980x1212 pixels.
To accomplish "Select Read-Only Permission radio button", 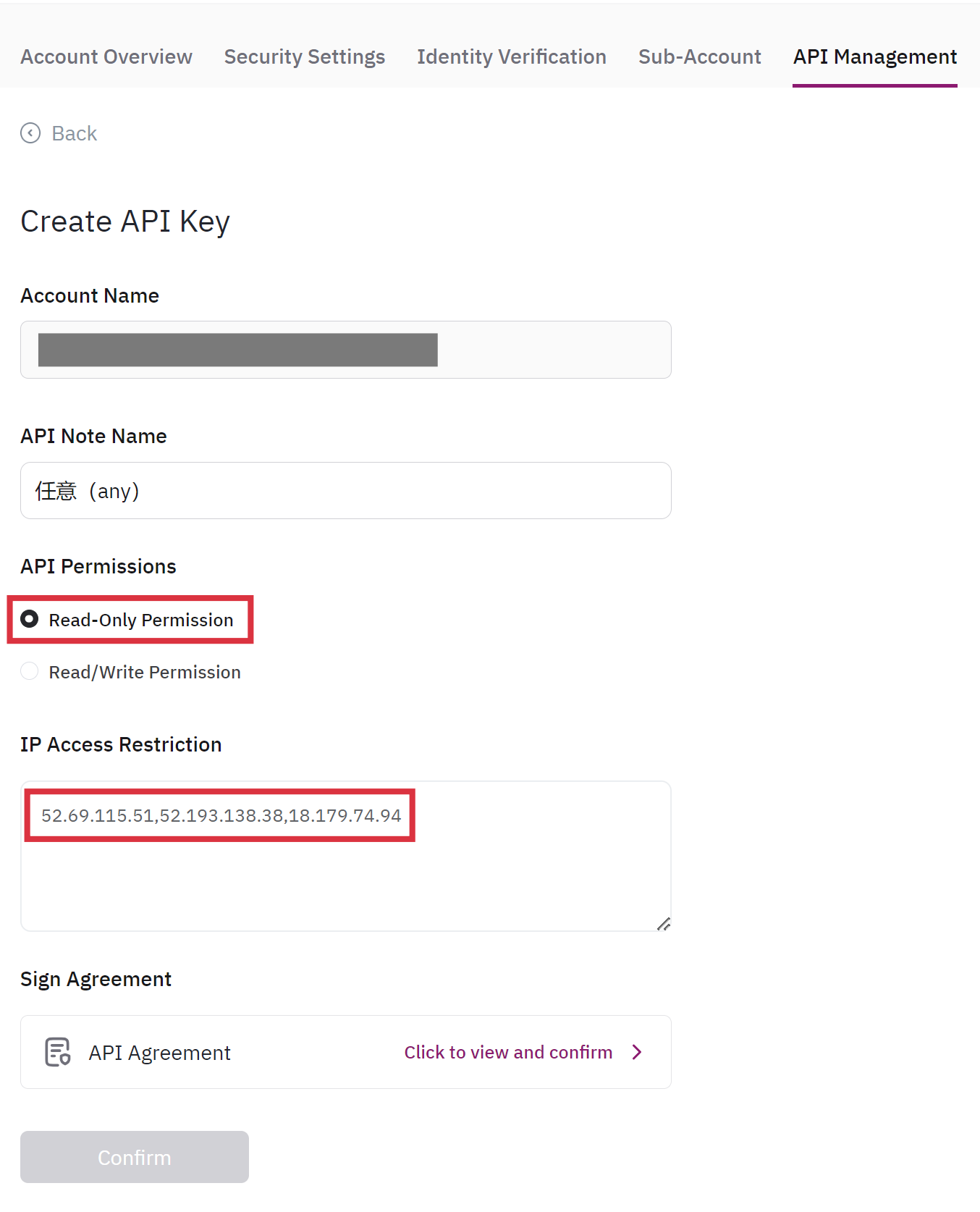I will (x=30, y=619).
